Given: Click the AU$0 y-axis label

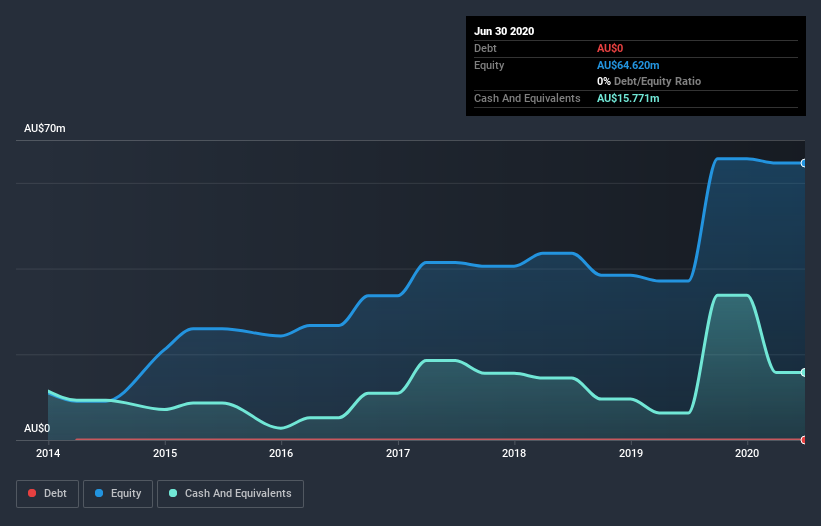Looking at the screenshot, I should (x=37, y=428).
